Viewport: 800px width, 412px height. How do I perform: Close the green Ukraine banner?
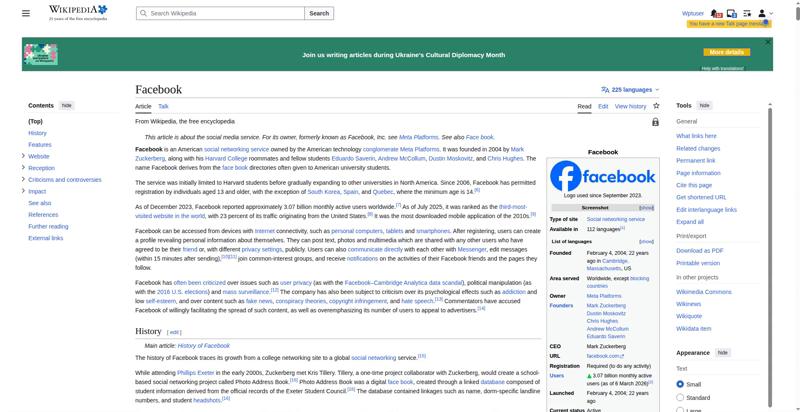pyautogui.click(x=768, y=42)
